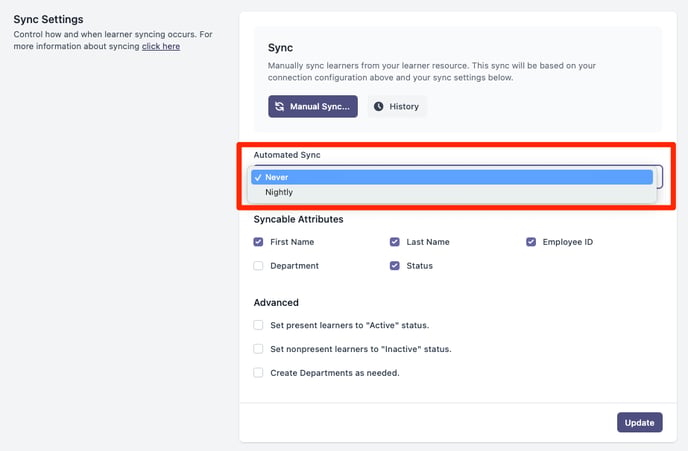The image size is (688, 451).
Task: Click the clock icon beside History
Action: (x=378, y=106)
